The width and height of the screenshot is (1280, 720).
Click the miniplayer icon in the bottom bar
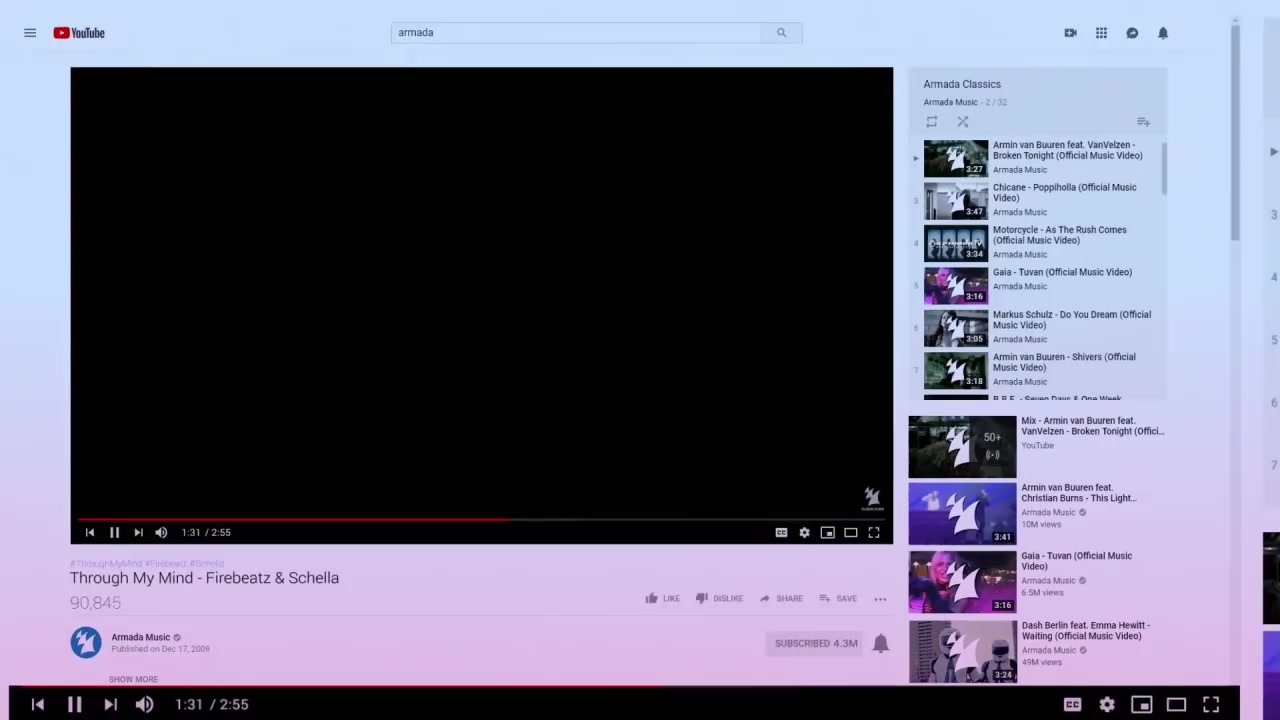pos(1141,705)
